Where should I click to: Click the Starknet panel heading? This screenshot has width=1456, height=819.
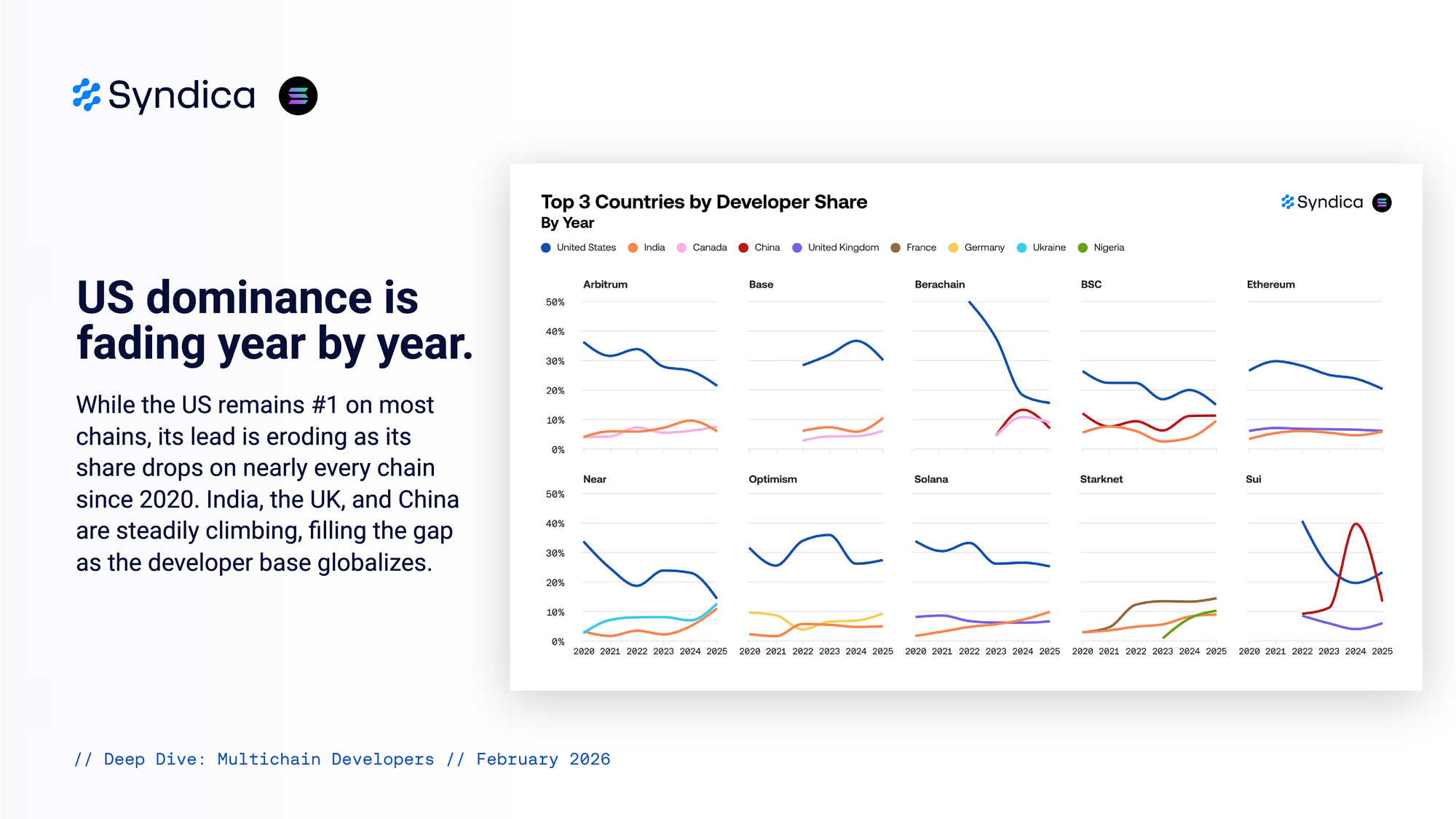pos(1101,479)
